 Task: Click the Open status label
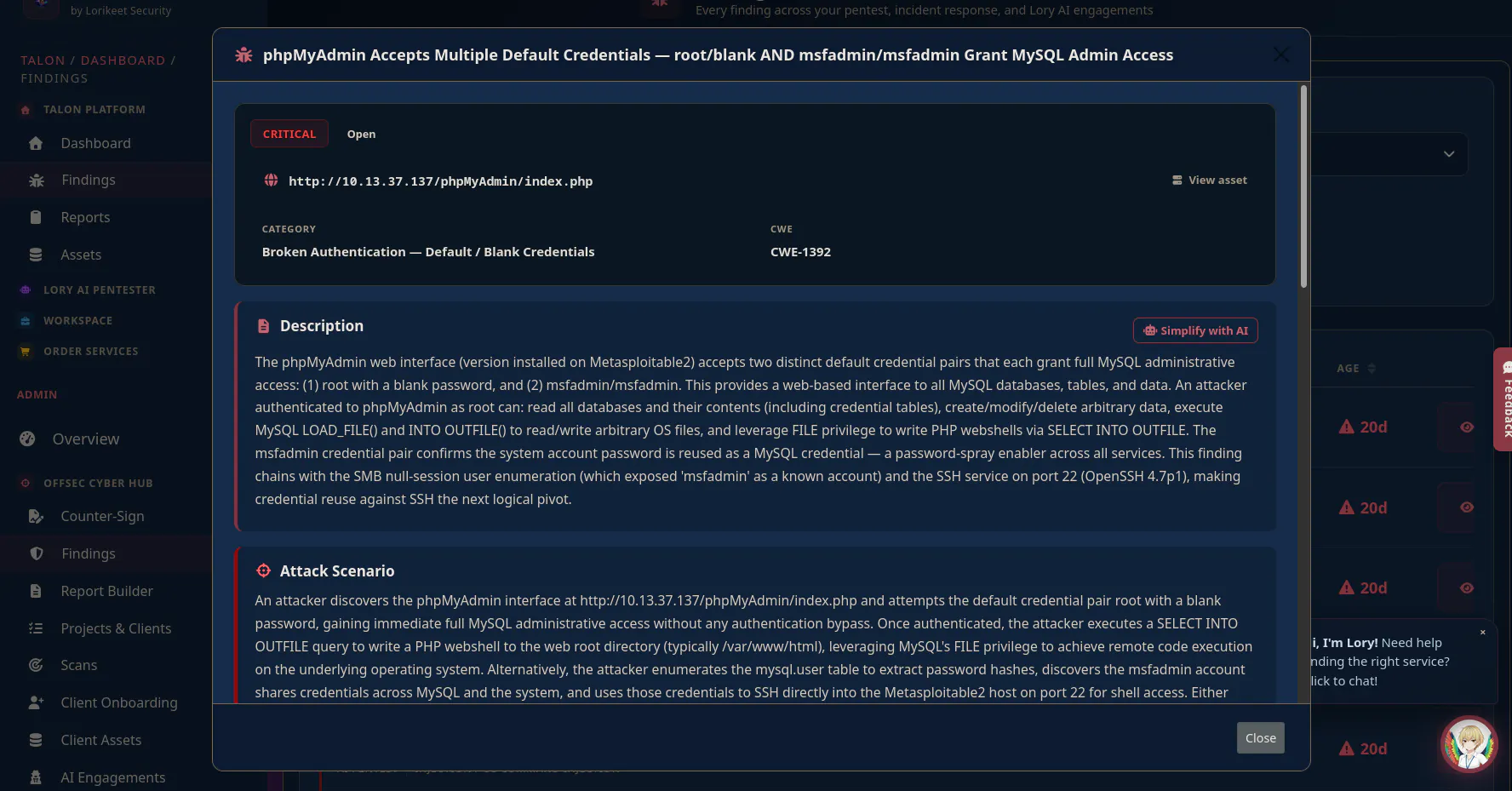pos(361,134)
